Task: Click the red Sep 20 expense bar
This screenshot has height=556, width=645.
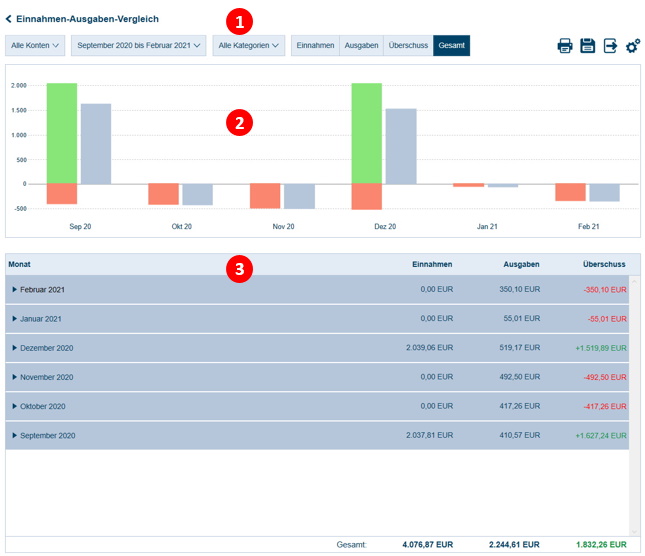Action: 62,194
